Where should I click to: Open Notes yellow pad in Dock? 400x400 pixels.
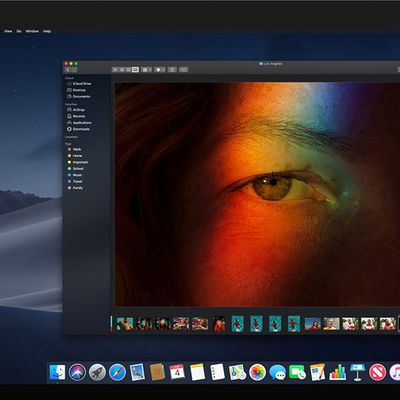pos(197,372)
